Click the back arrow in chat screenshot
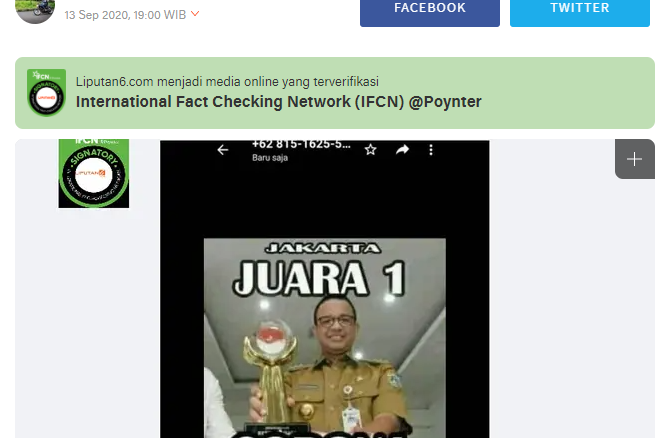666x438 pixels. tap(223, 150)
